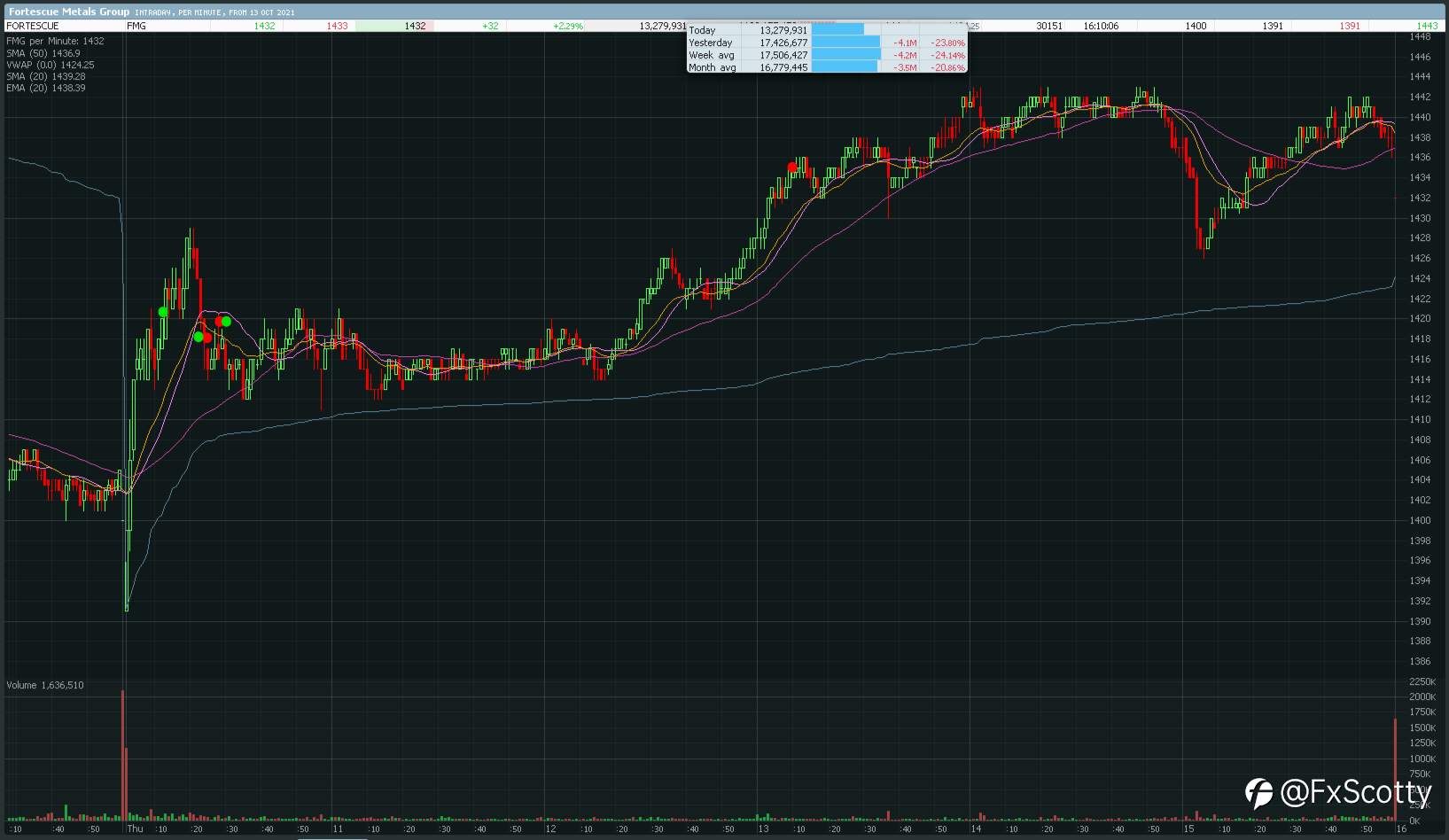Click the closing auction volume spike bar

pos(1395,769)
